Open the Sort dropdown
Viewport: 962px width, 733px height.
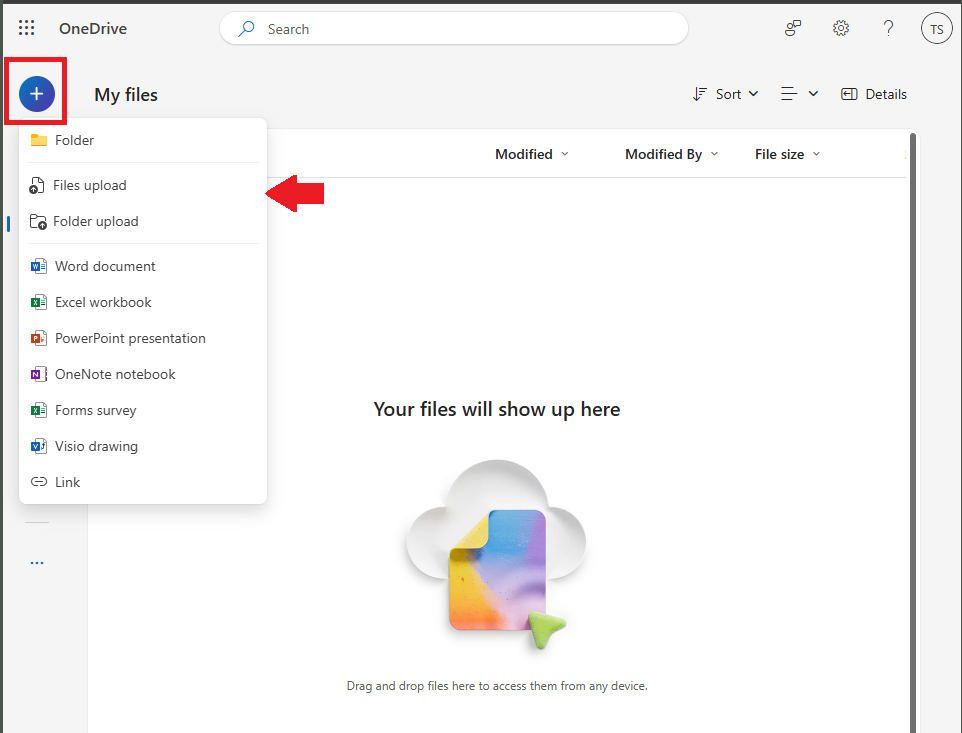pyautogui.click(x=726, y=93)
